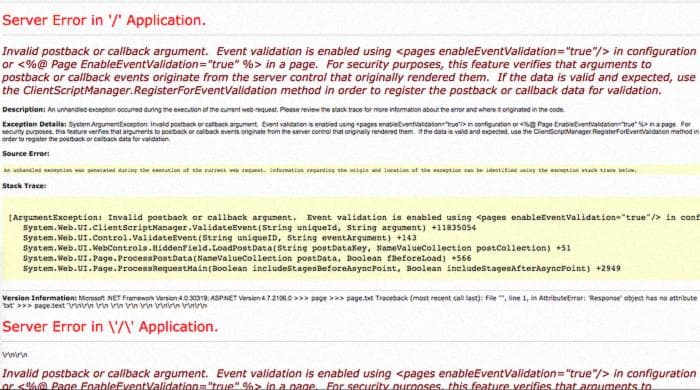Click the 'An unhandled exception occurred' description sentence
Image resolution: width=700 pixels, height=390 pixels.
(306, 109)
